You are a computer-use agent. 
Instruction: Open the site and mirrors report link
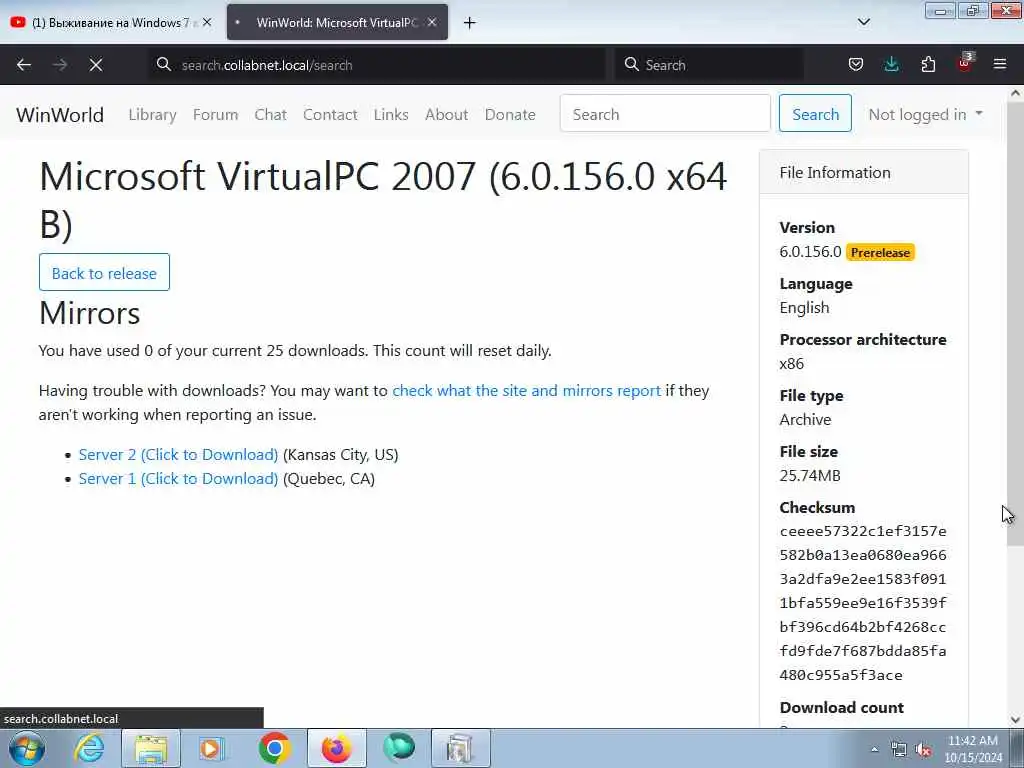526,391
